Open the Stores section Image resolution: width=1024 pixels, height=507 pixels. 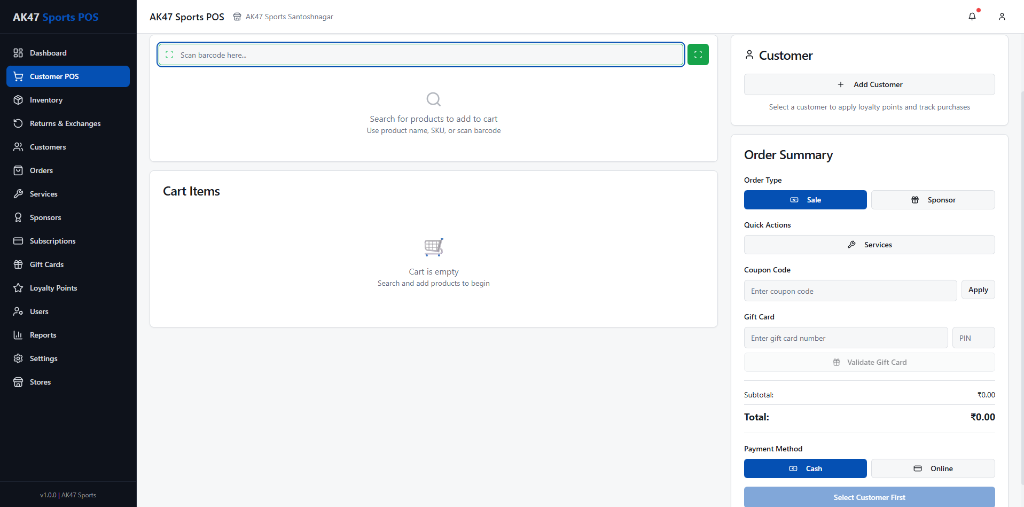[40, 382]
